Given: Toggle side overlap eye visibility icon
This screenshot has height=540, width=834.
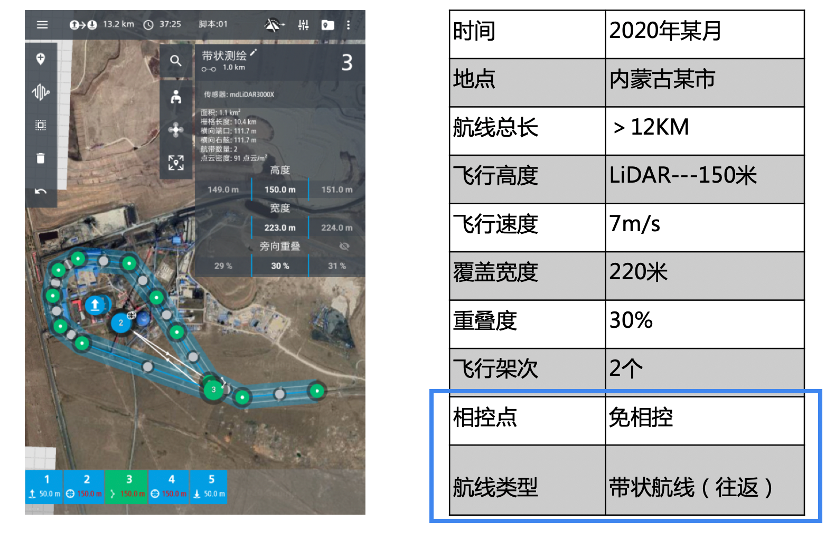Looking at the screenshot, I should click(345, 245).
